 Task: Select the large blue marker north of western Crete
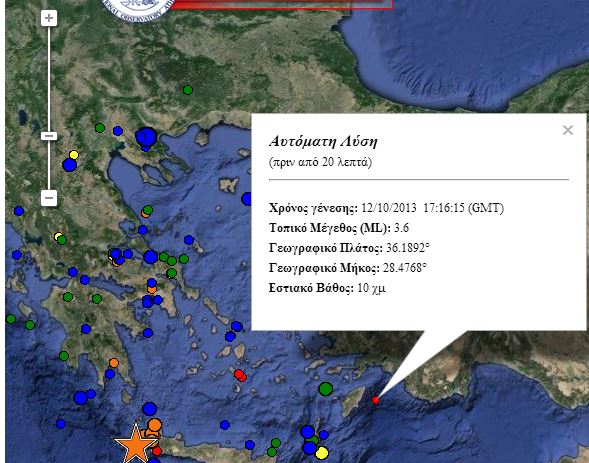point(150,409)
